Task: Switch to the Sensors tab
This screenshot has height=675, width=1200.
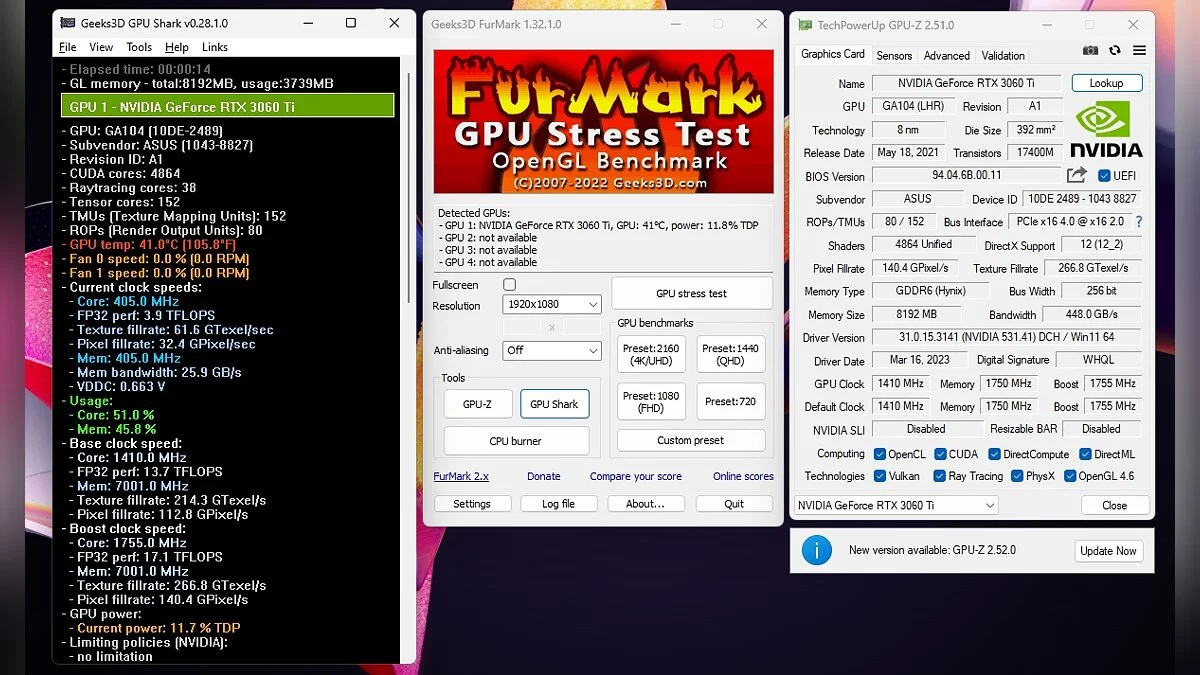Action: [x=893, y=56]
